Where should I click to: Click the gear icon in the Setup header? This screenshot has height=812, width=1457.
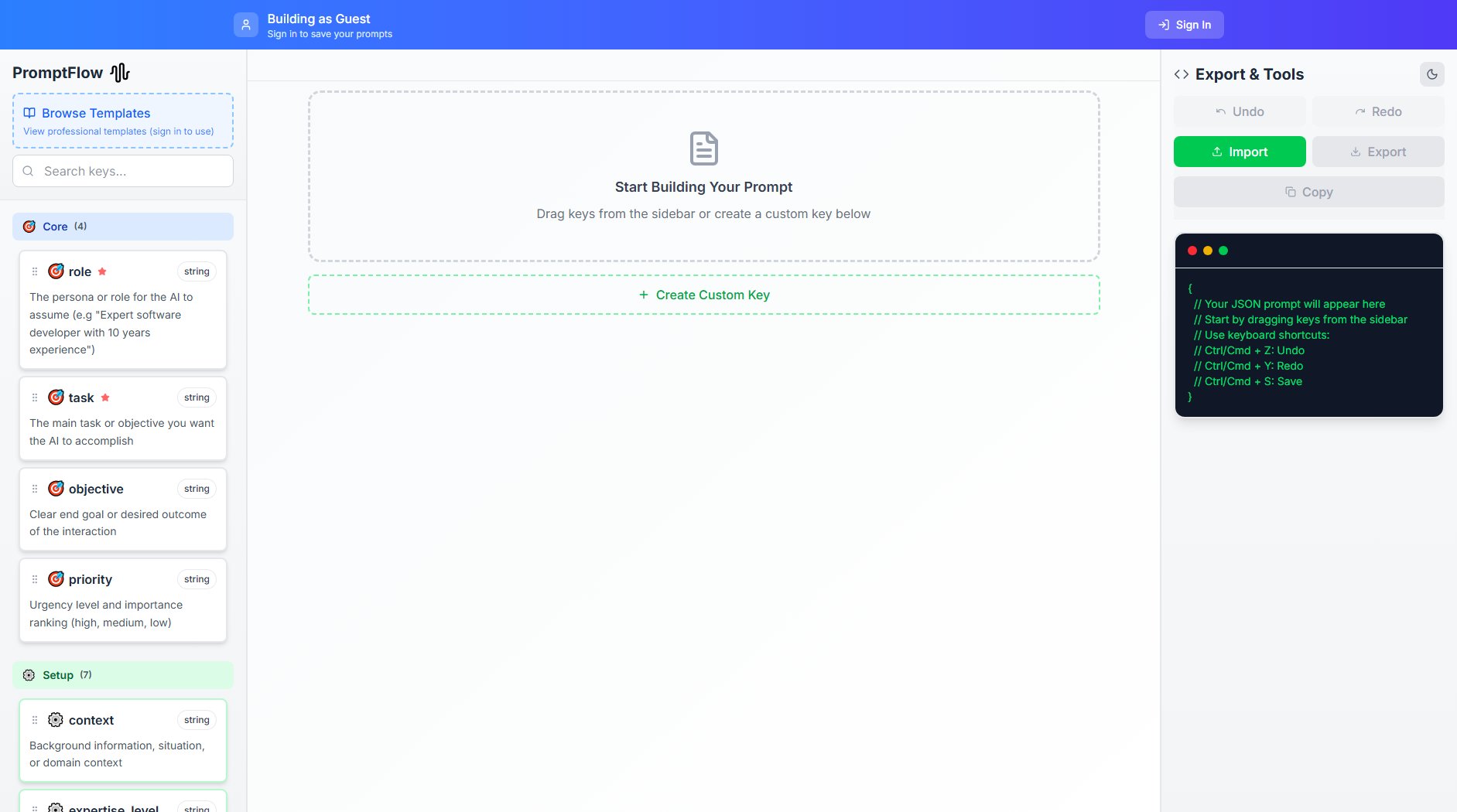(29, 675)
